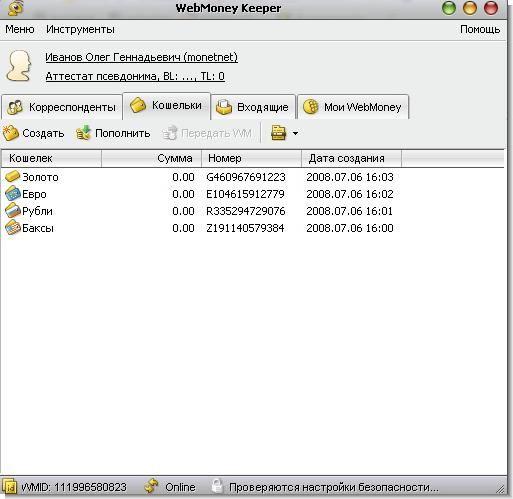513x499 pixels.
Task: Click the user avatar silhouette
Action: point(19,66)
